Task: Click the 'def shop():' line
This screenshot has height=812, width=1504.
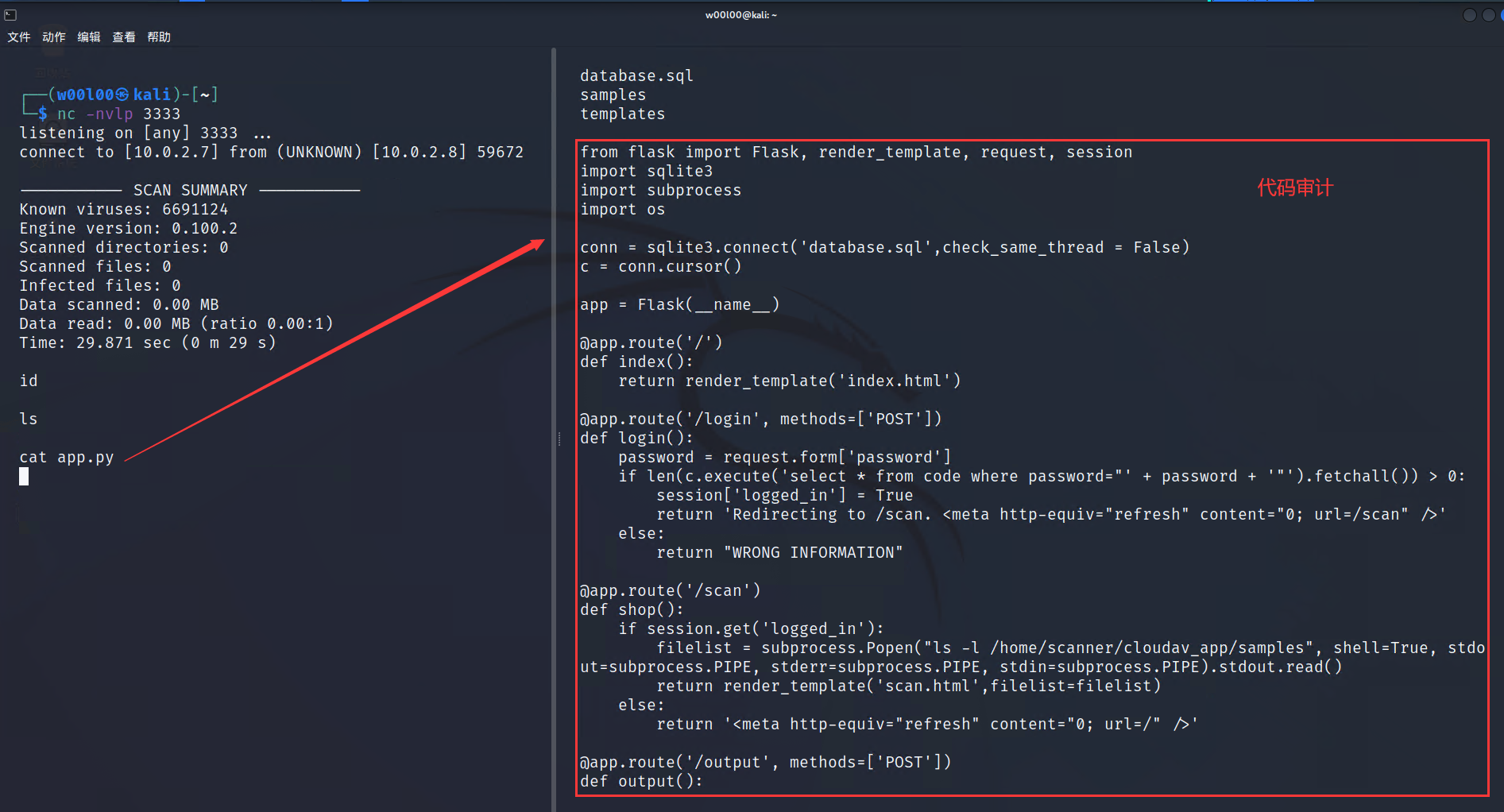Action: click(x=632, y=609)
